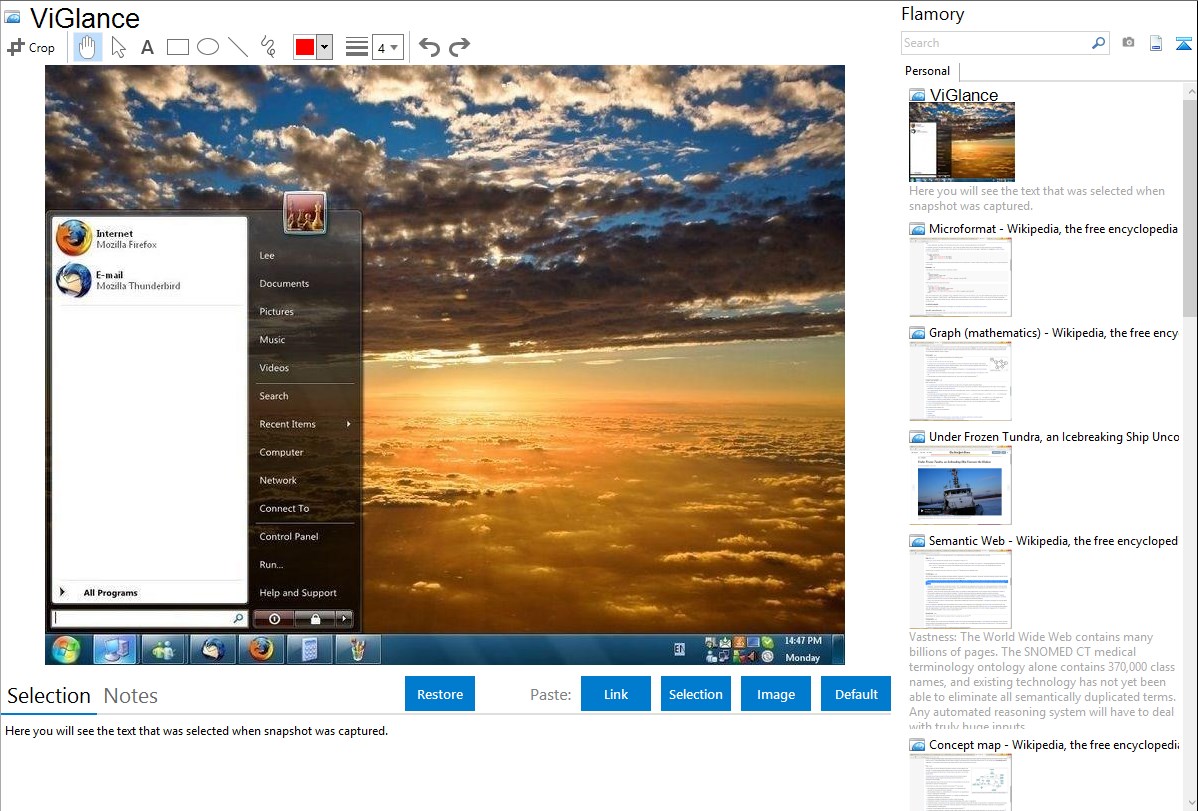The image size is (1198, 811).
Task: Choose the arrow pointer tool
Action: point(118,47)
